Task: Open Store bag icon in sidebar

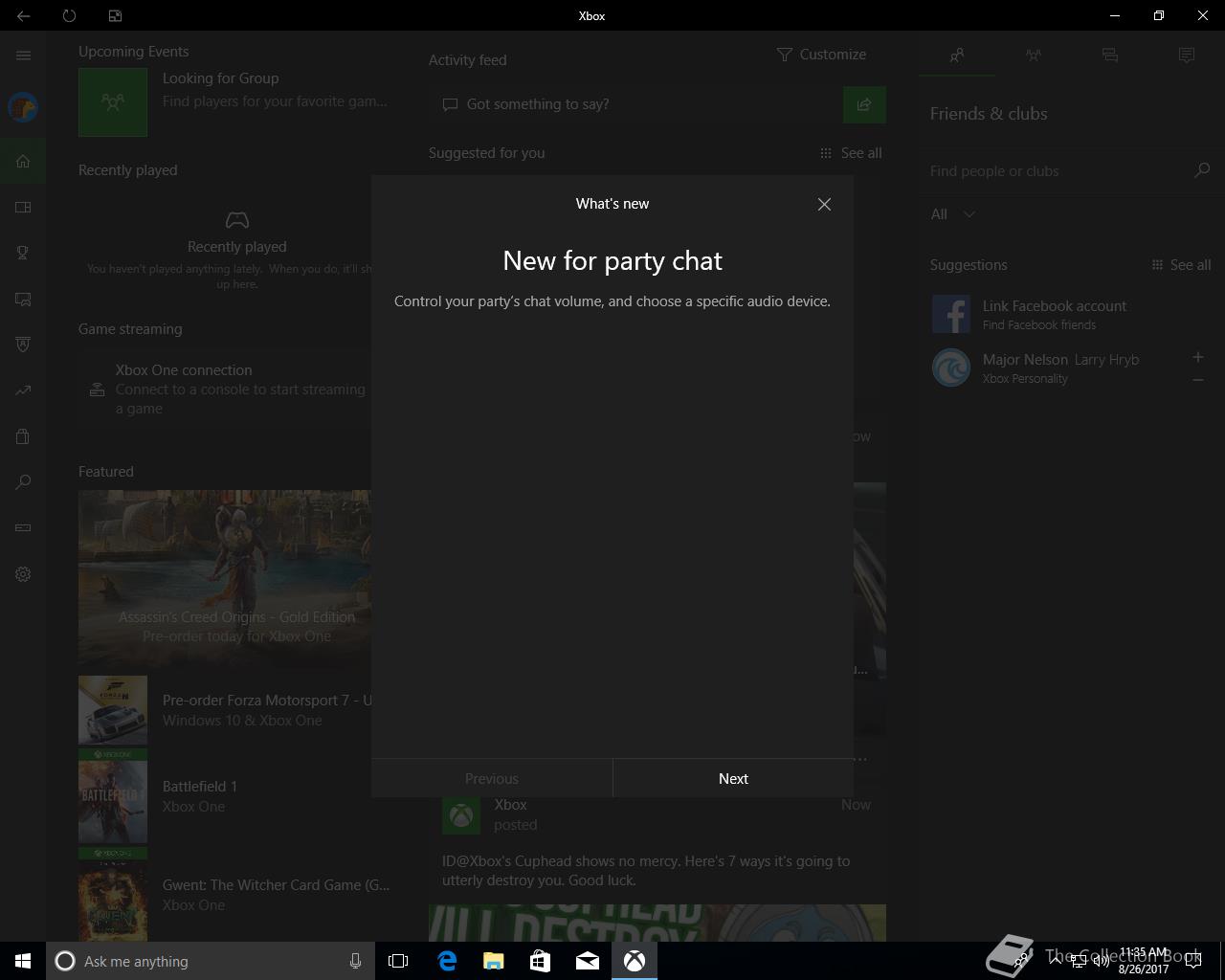Action: [23, 436]
